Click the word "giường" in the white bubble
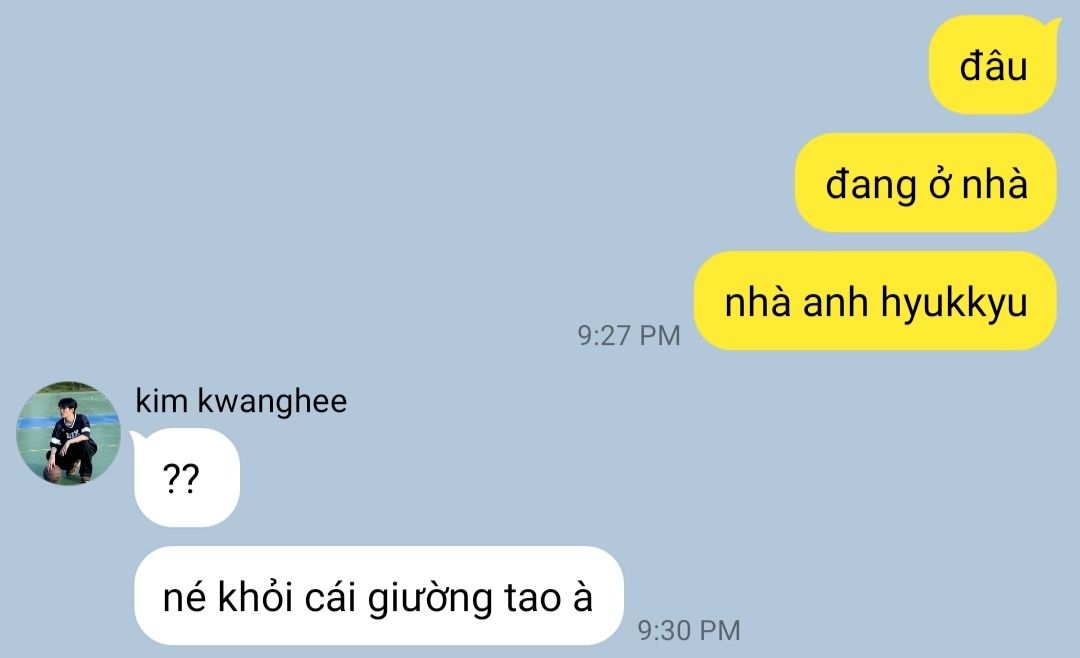This screenshot has height=658, width=1080. click(430, 598)
